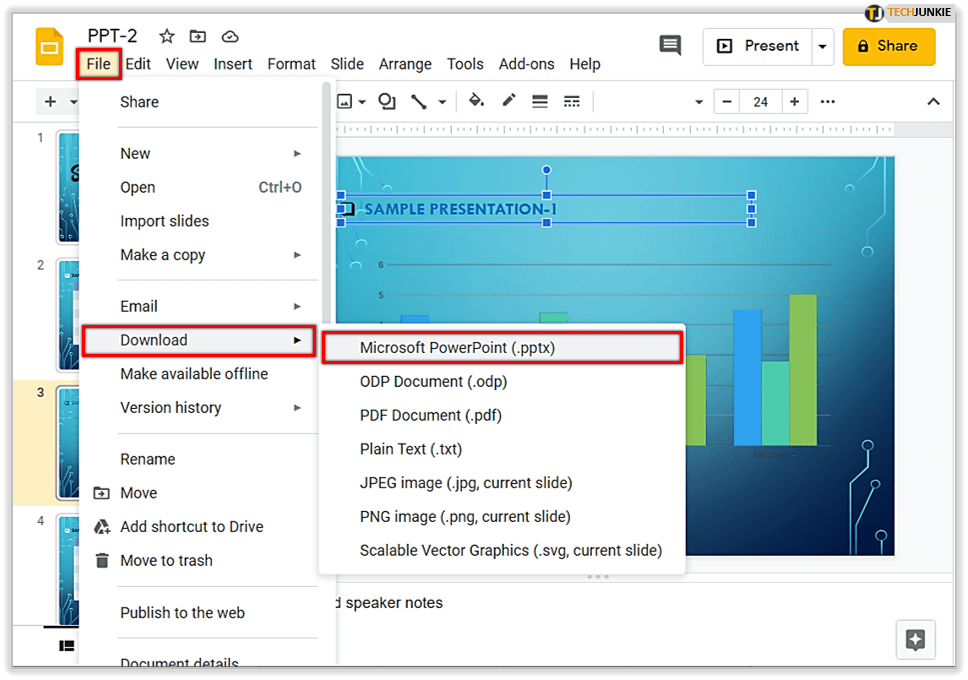This screenshot has height=680, width=968.
Task: Collapse the toolbar with the up chevron
Action: click(x=933, y=101)
